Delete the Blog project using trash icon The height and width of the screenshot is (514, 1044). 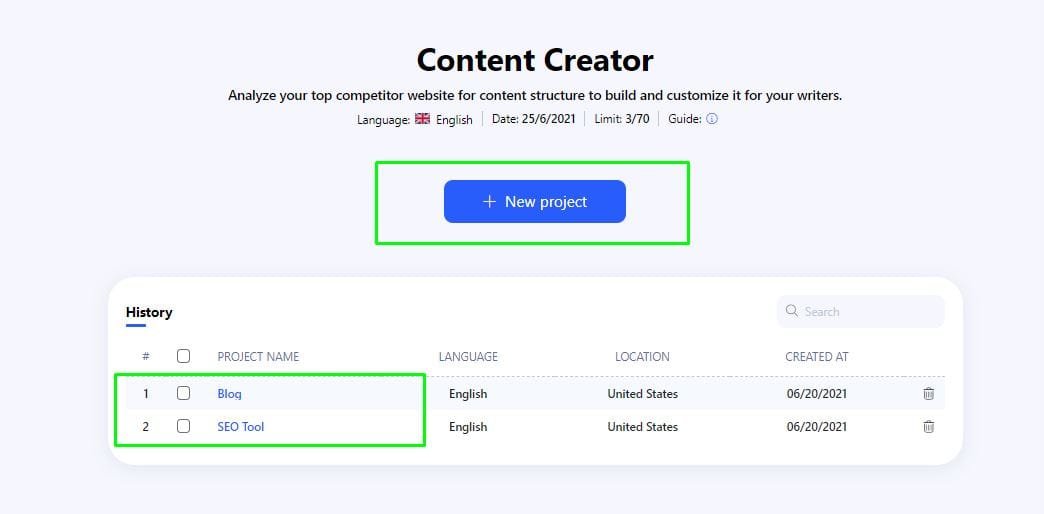coord(928,394)
